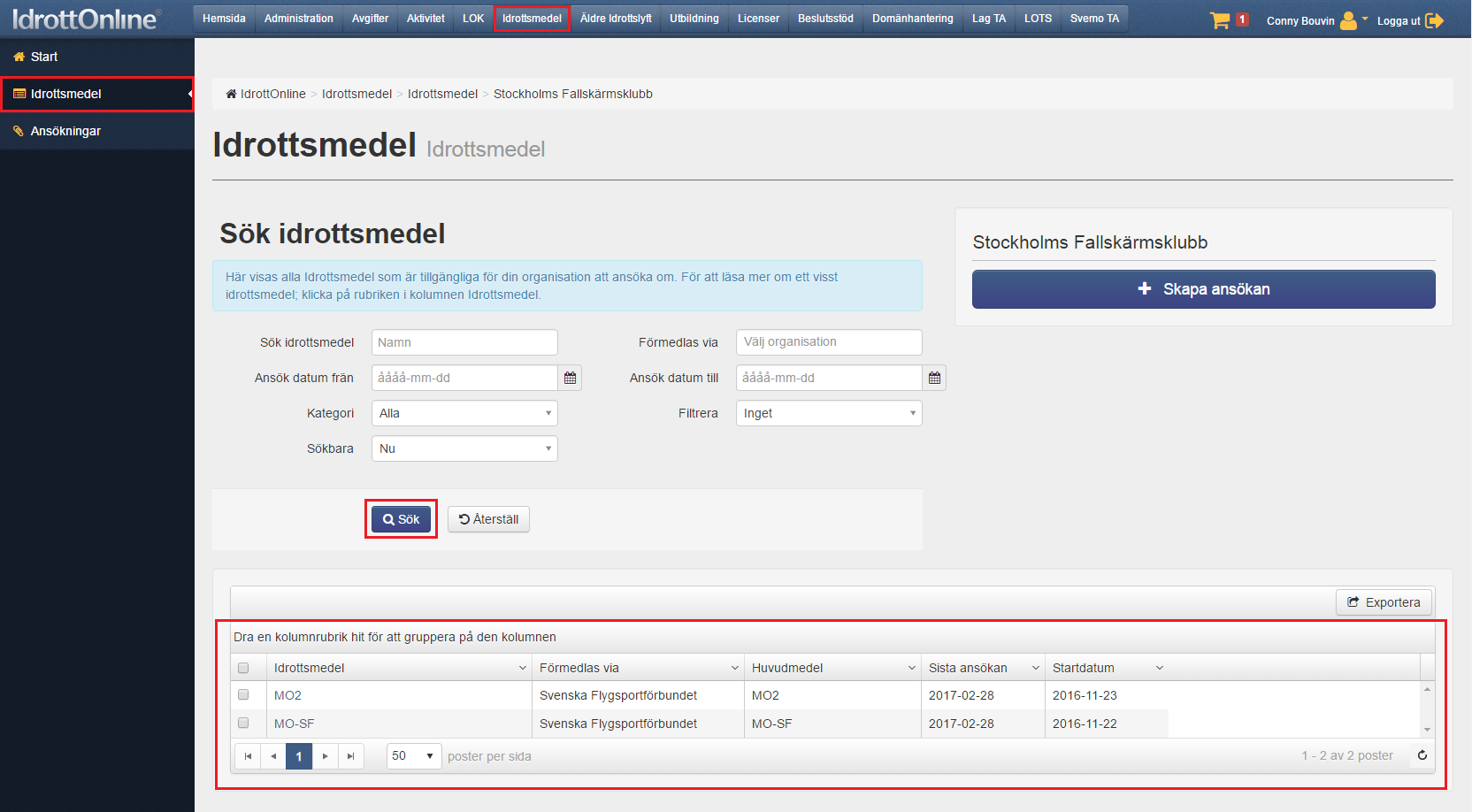This screenshot has width=1472, height=812.
Task: Open the Beslutsstöd menu
Action: point(825,19)
